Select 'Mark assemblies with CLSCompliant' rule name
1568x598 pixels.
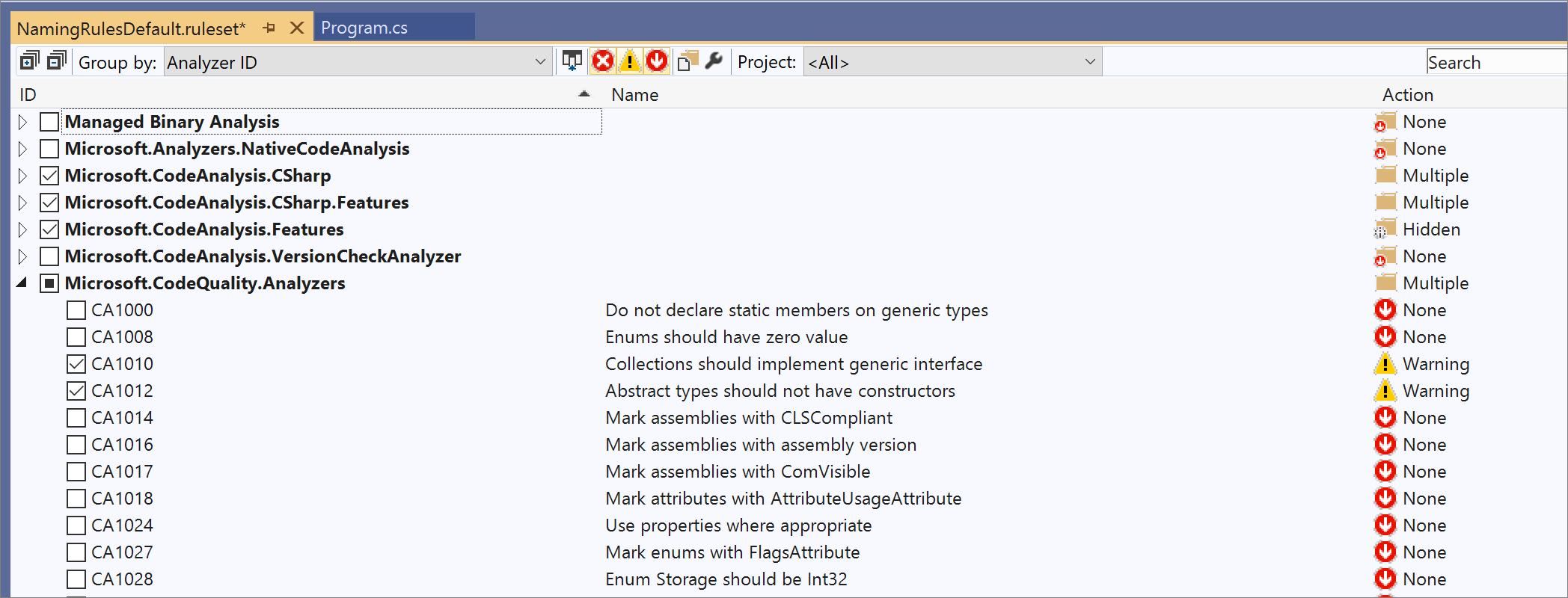(749, 418)
